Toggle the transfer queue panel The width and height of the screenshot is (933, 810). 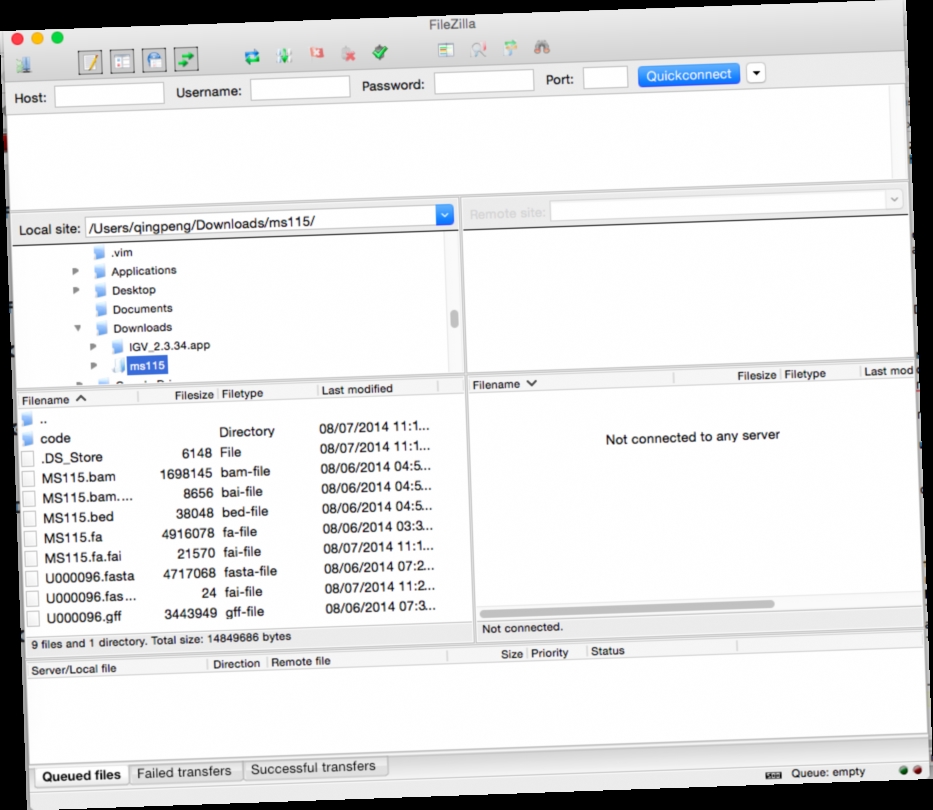(x=184, y=60)
